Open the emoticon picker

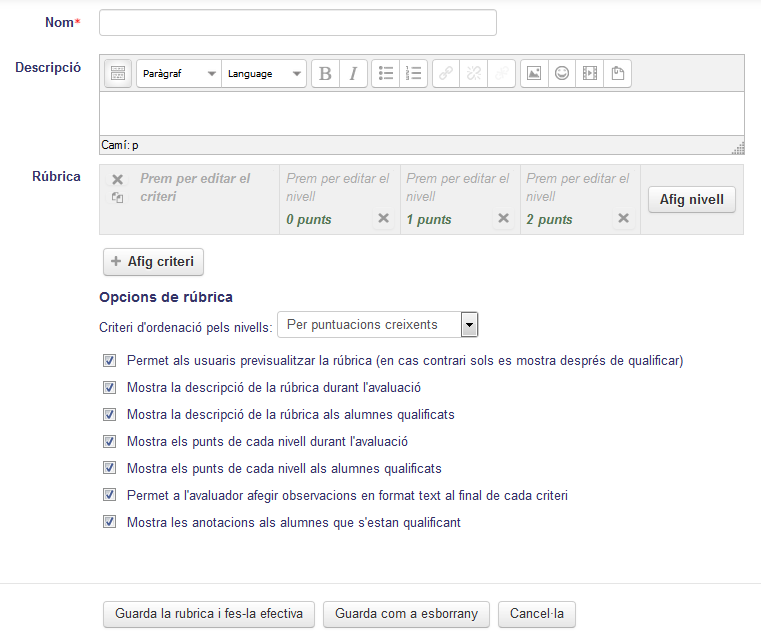point(562,74)
